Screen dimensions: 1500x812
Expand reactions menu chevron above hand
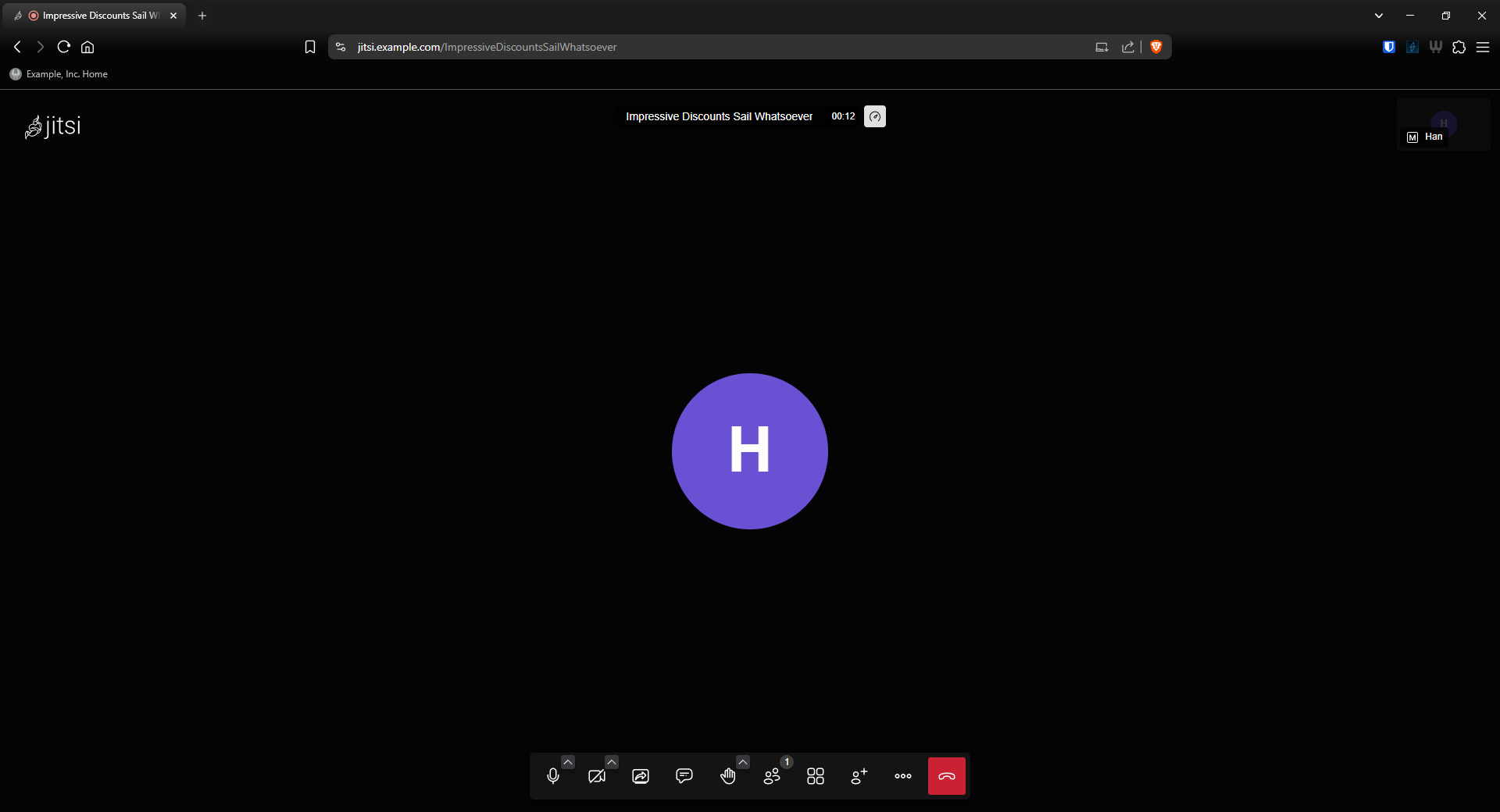743,762
